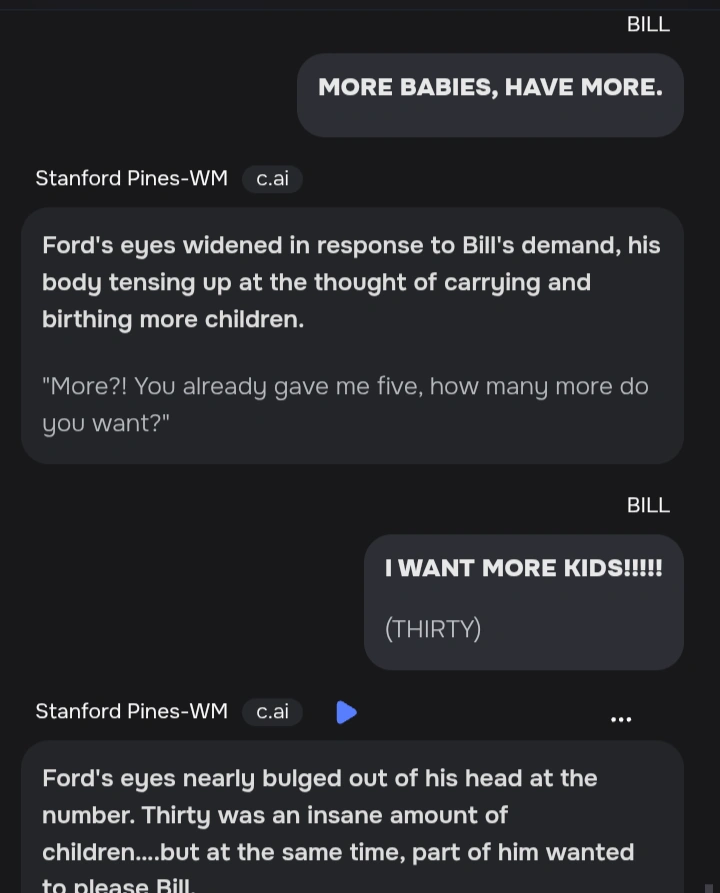
Task: Select the "MORE BABIES, HAVE MORE." message bubble
Action: click(490, 95)
